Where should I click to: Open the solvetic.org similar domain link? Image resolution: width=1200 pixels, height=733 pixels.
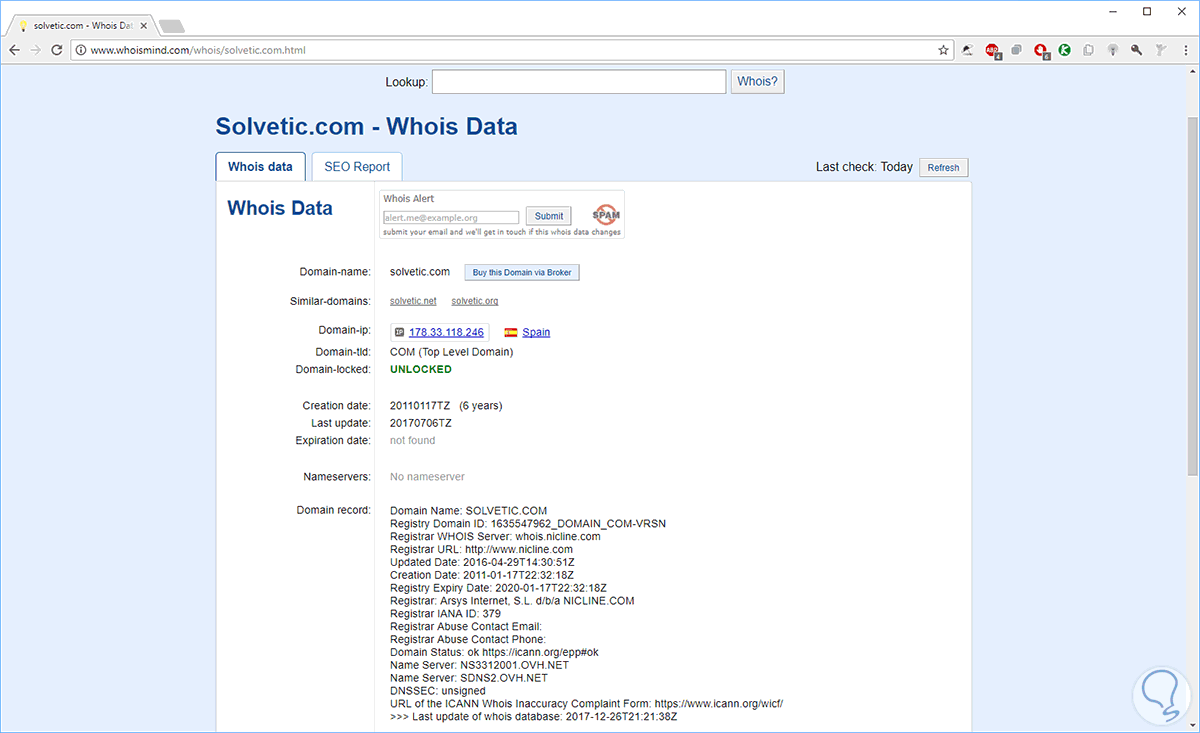click(x=475, y=301)
